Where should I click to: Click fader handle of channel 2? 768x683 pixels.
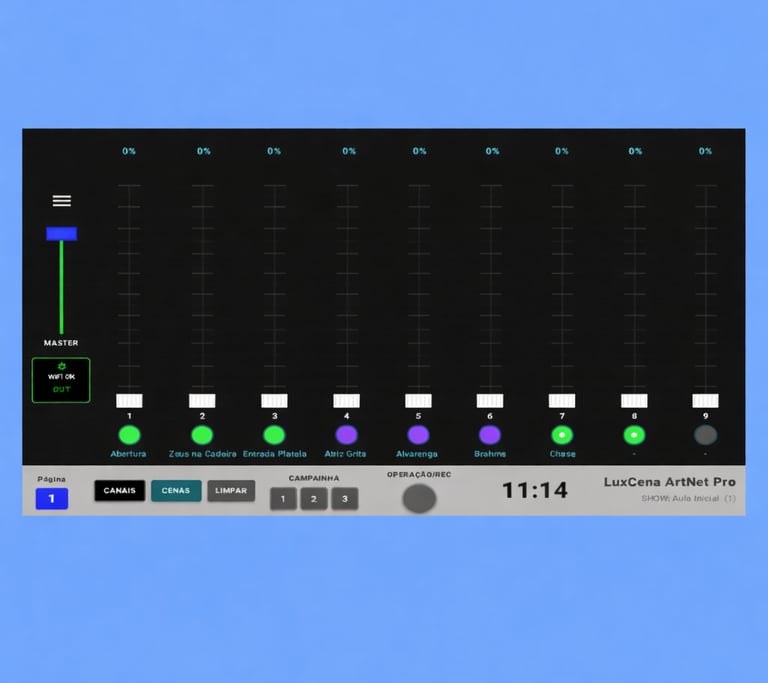click(x=202, y=401)
